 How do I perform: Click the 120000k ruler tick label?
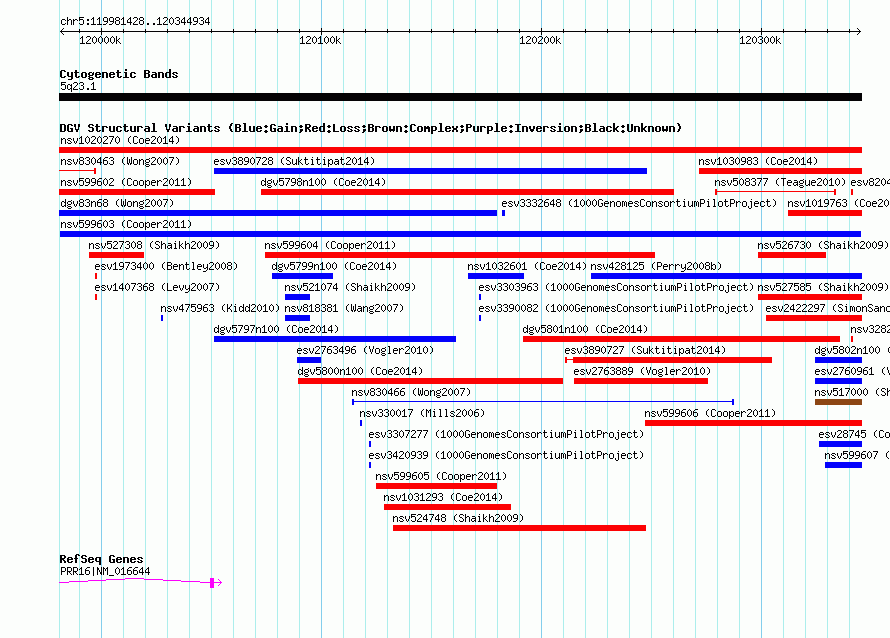tap(100, 40)
